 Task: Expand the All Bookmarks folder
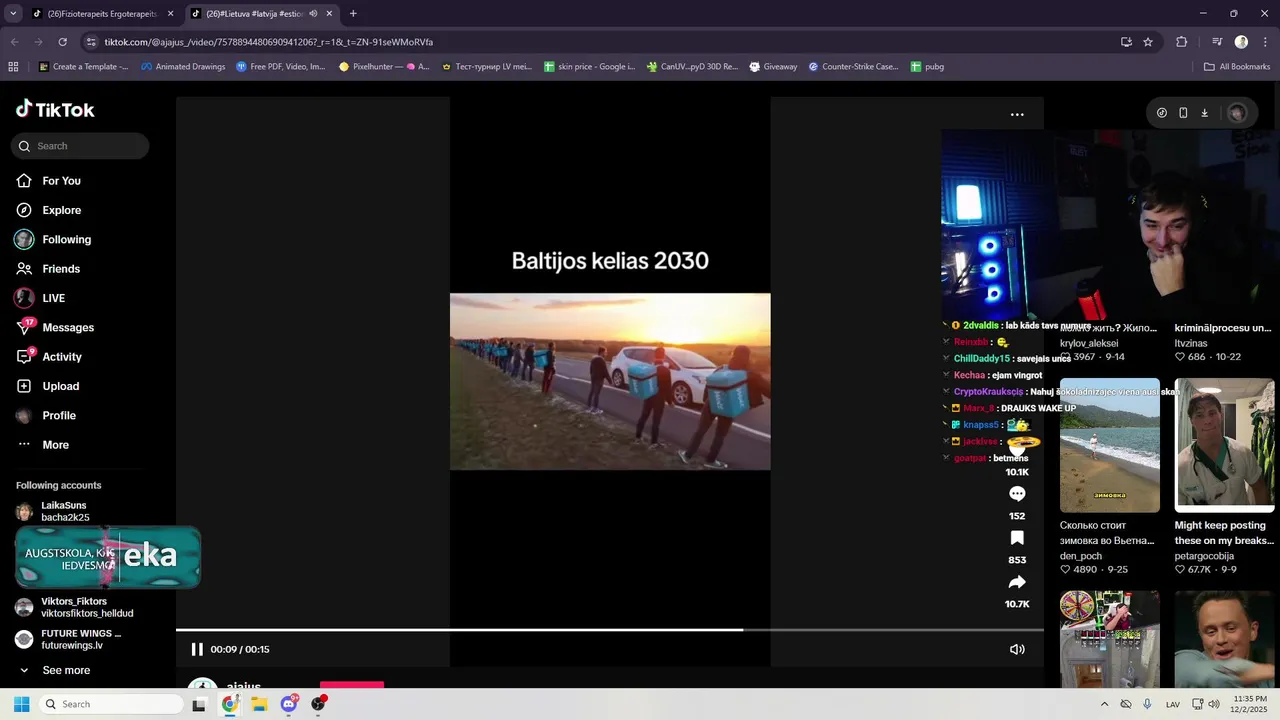coord(1237,67)
